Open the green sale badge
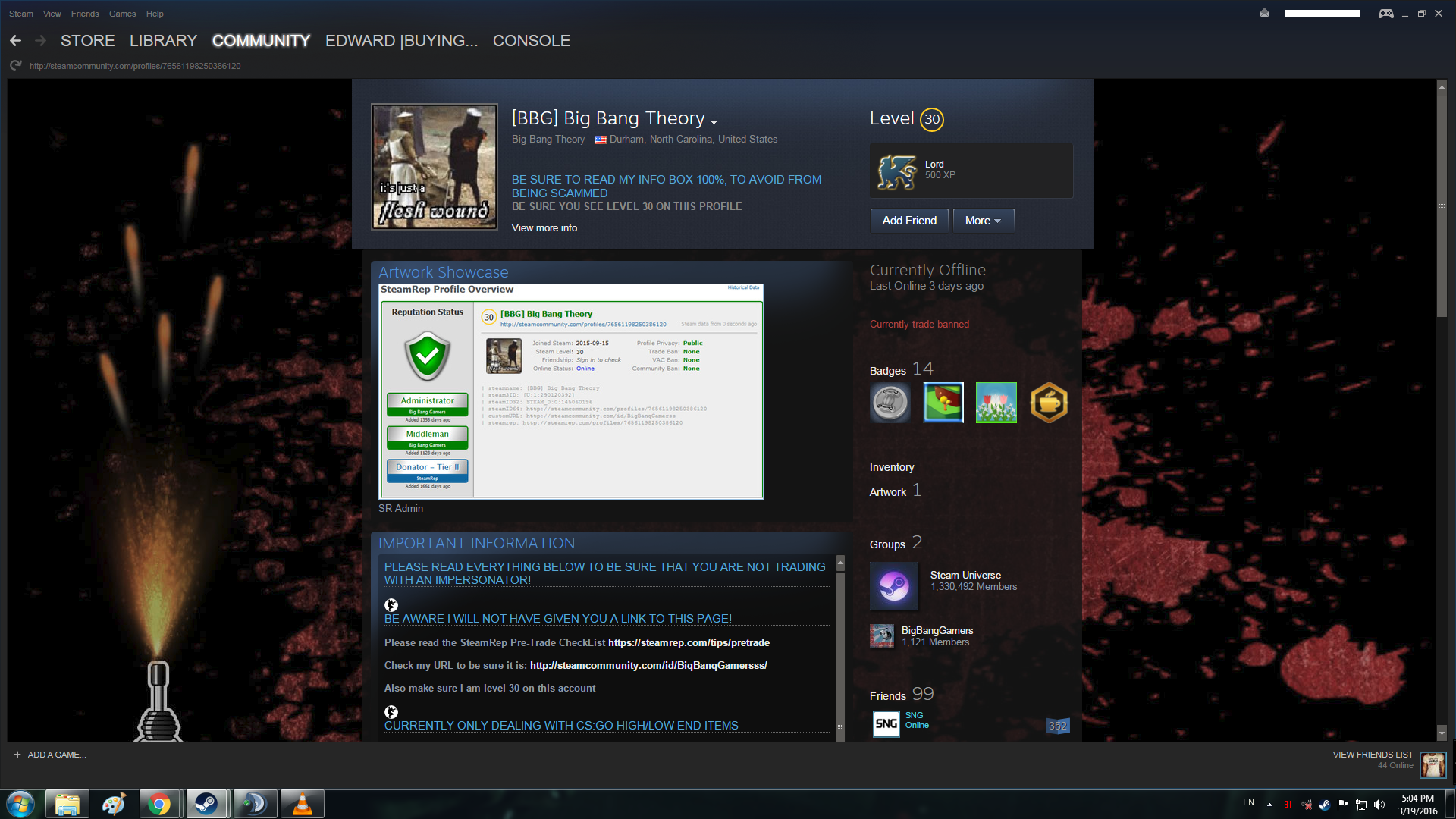Image resolution: width=1456 pixels, height=819 pixels. tap(943, 403)
